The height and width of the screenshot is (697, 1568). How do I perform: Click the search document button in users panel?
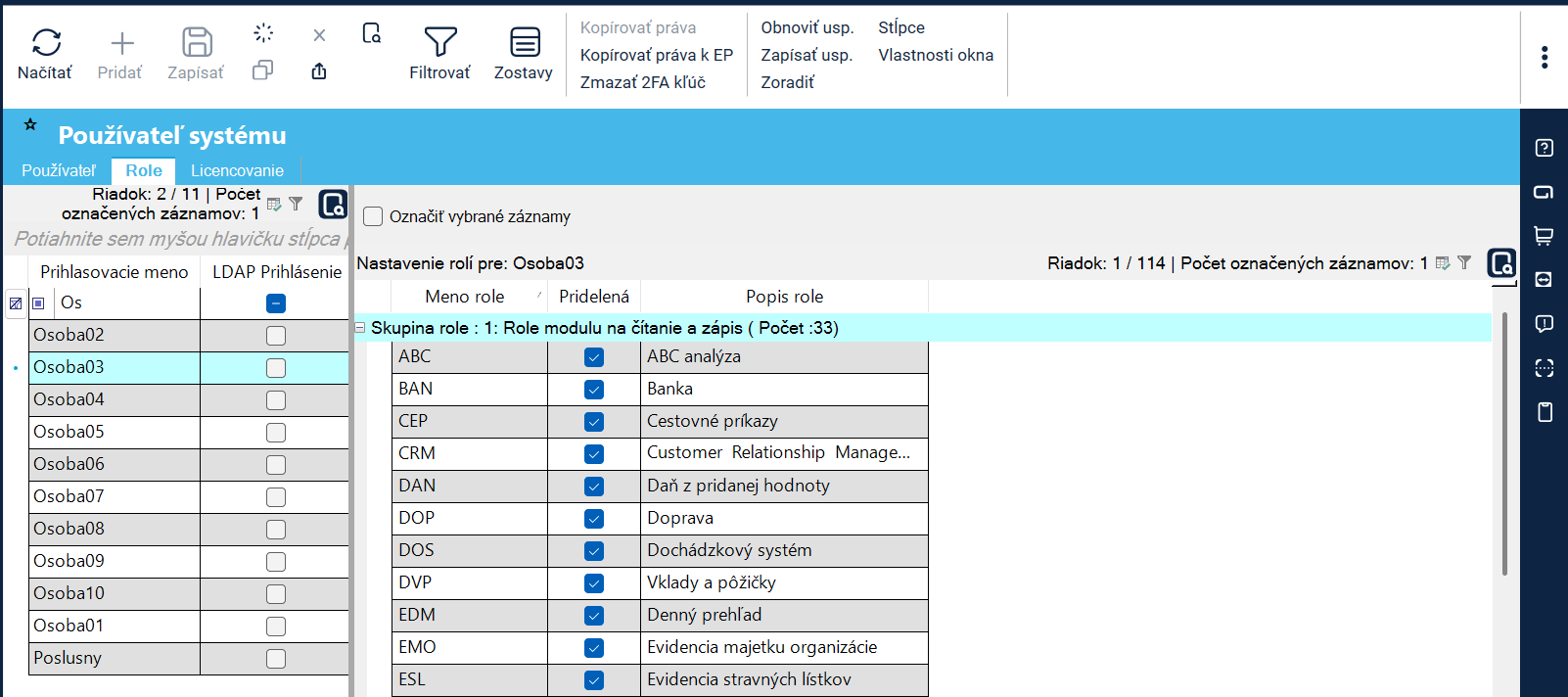point(333,204)
